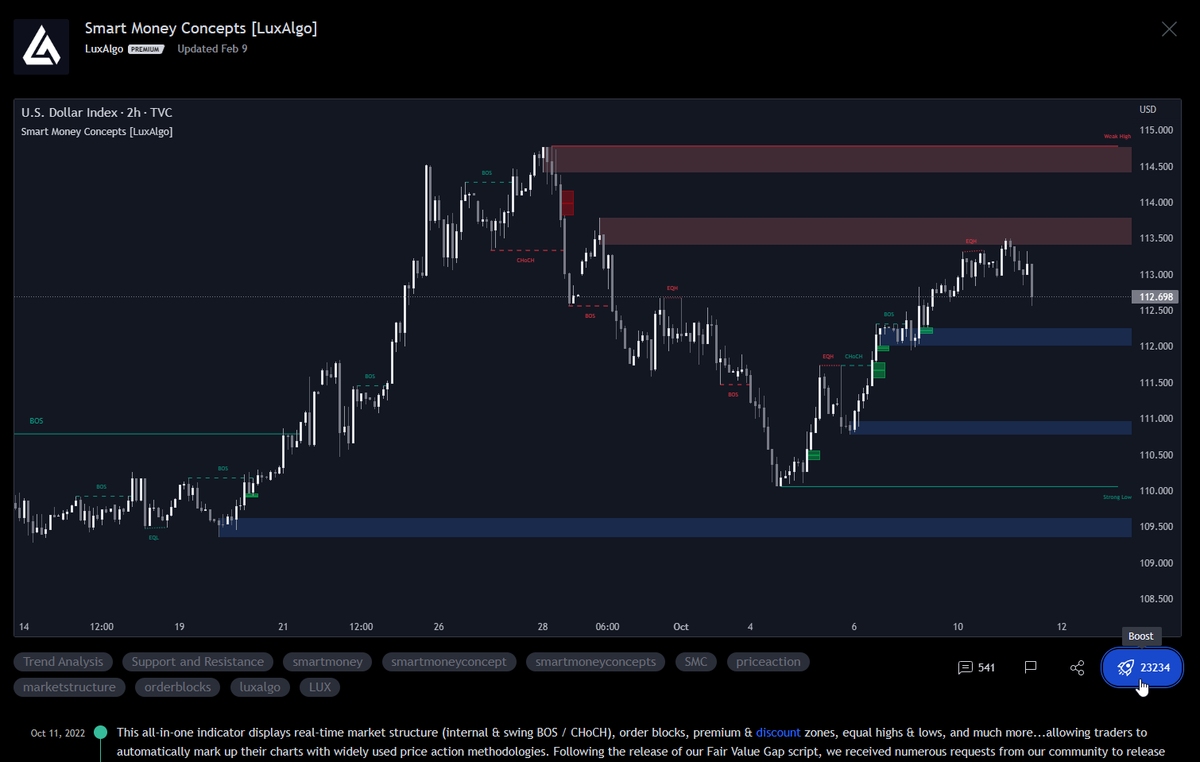Boost the script with rocket button
This screenshot has width=1200, height=762.
point(1142,667)
